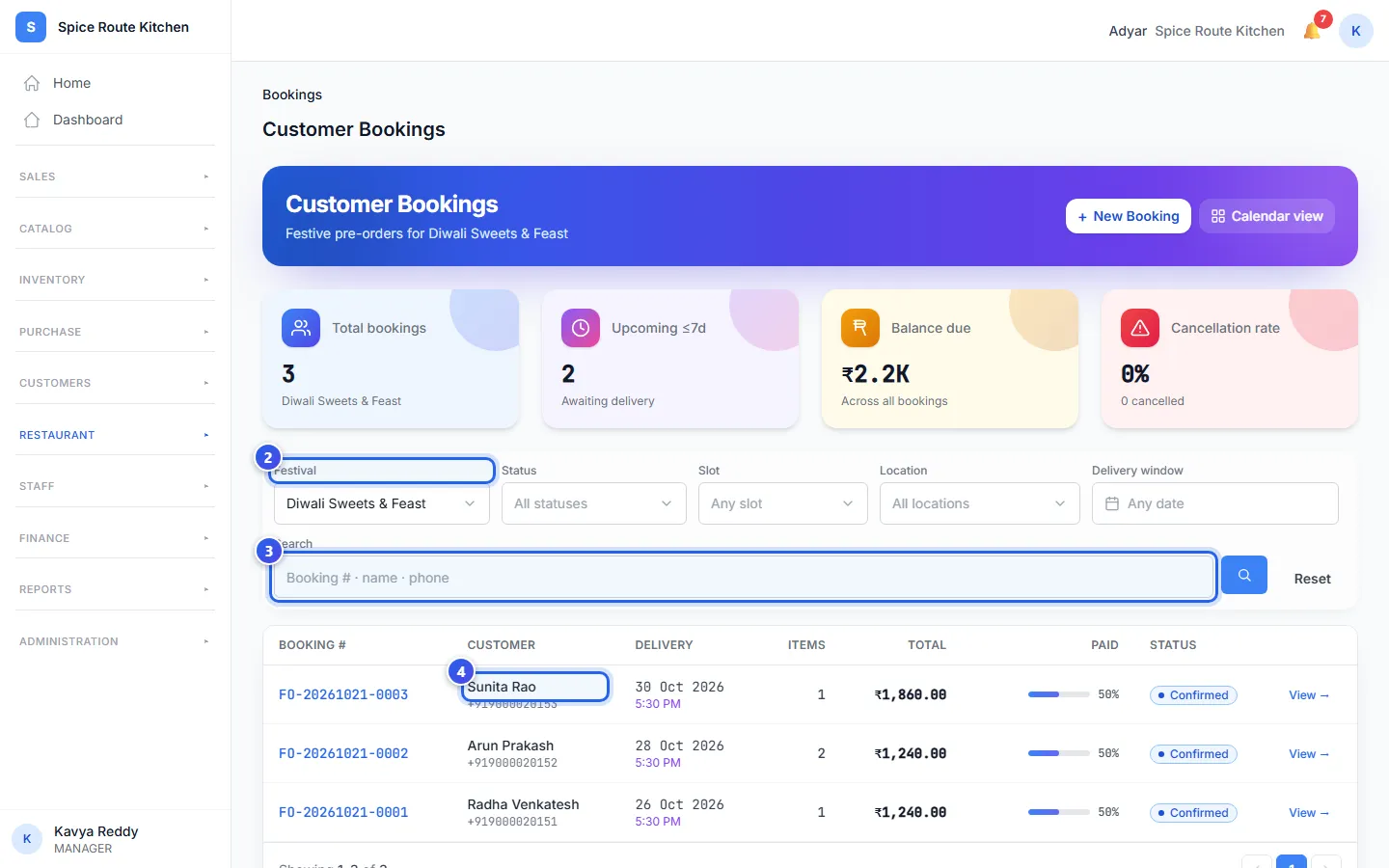Expand the Sales sidebar section
This screenshot has height=868, width=1389.
[115, 176]
